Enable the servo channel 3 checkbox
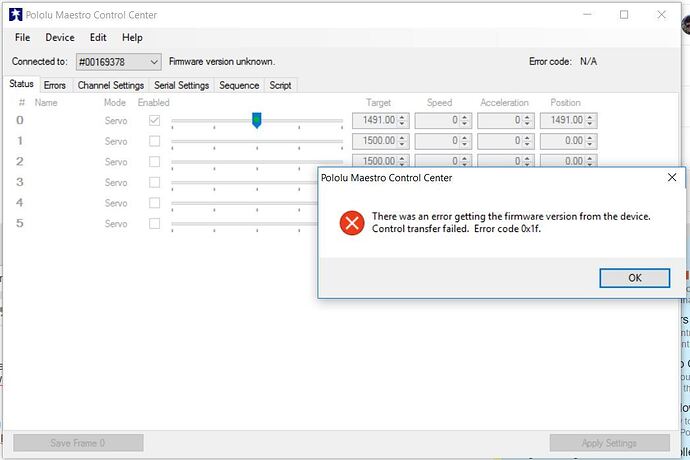690x460 pixels. coord(154,183)
